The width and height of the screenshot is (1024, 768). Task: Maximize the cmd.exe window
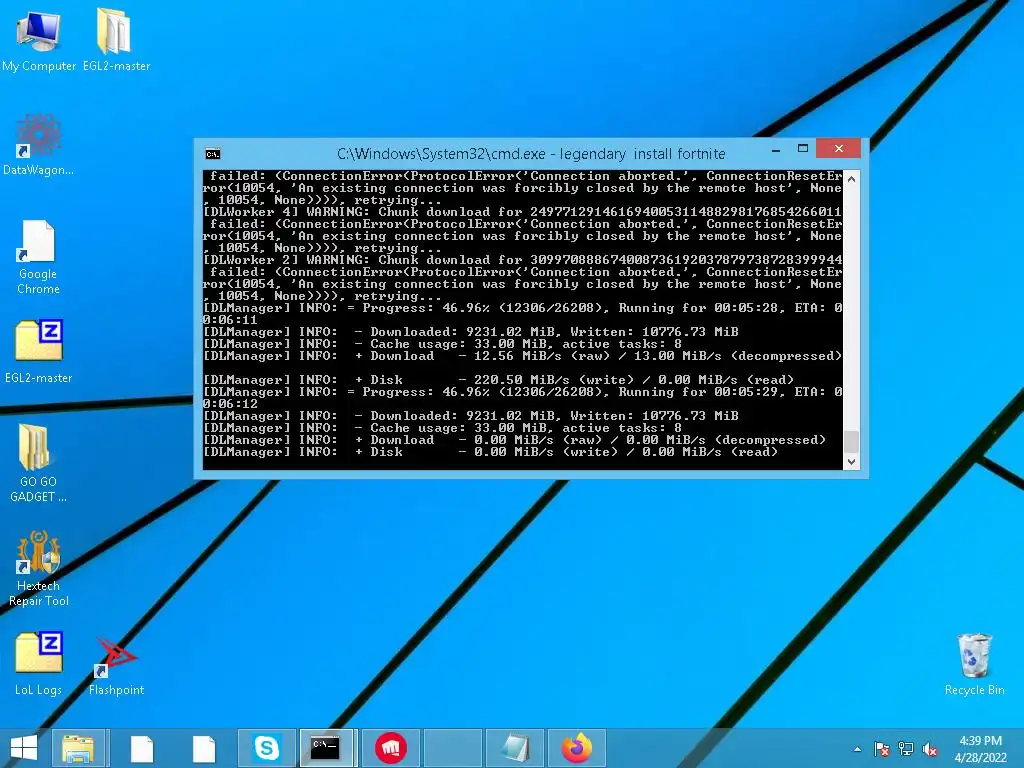pos(803,149)
